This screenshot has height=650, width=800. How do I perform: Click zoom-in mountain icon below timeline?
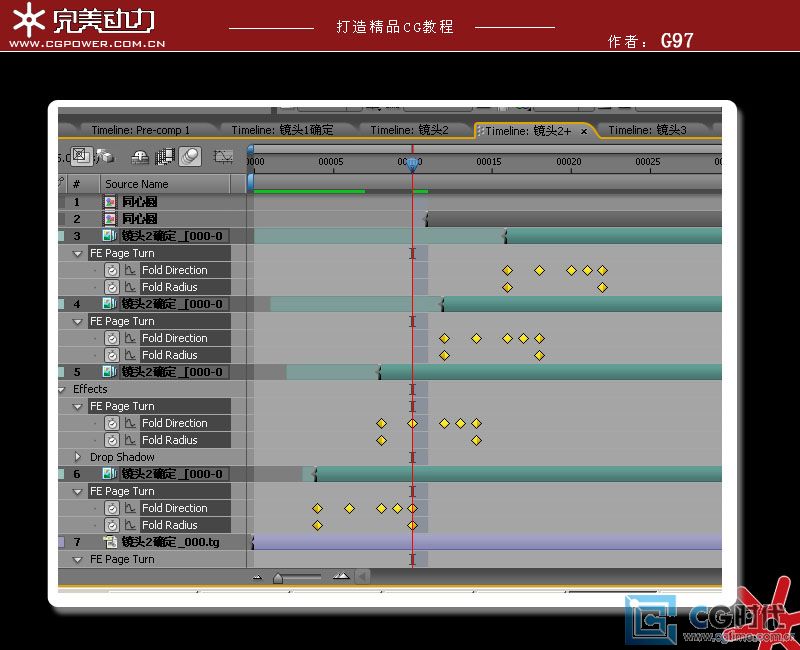pos(341,576)
